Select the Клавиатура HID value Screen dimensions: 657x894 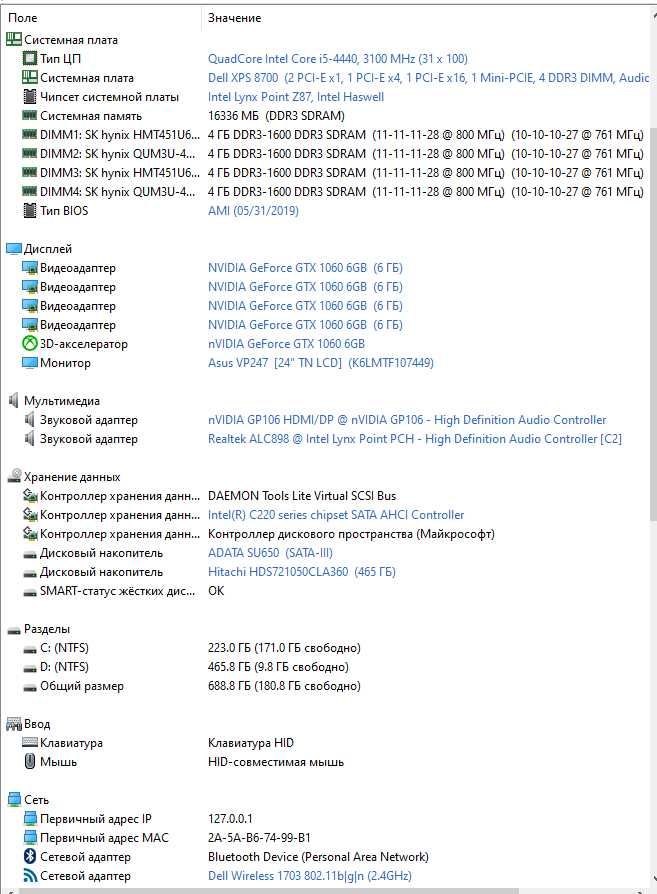coord(251,742)
